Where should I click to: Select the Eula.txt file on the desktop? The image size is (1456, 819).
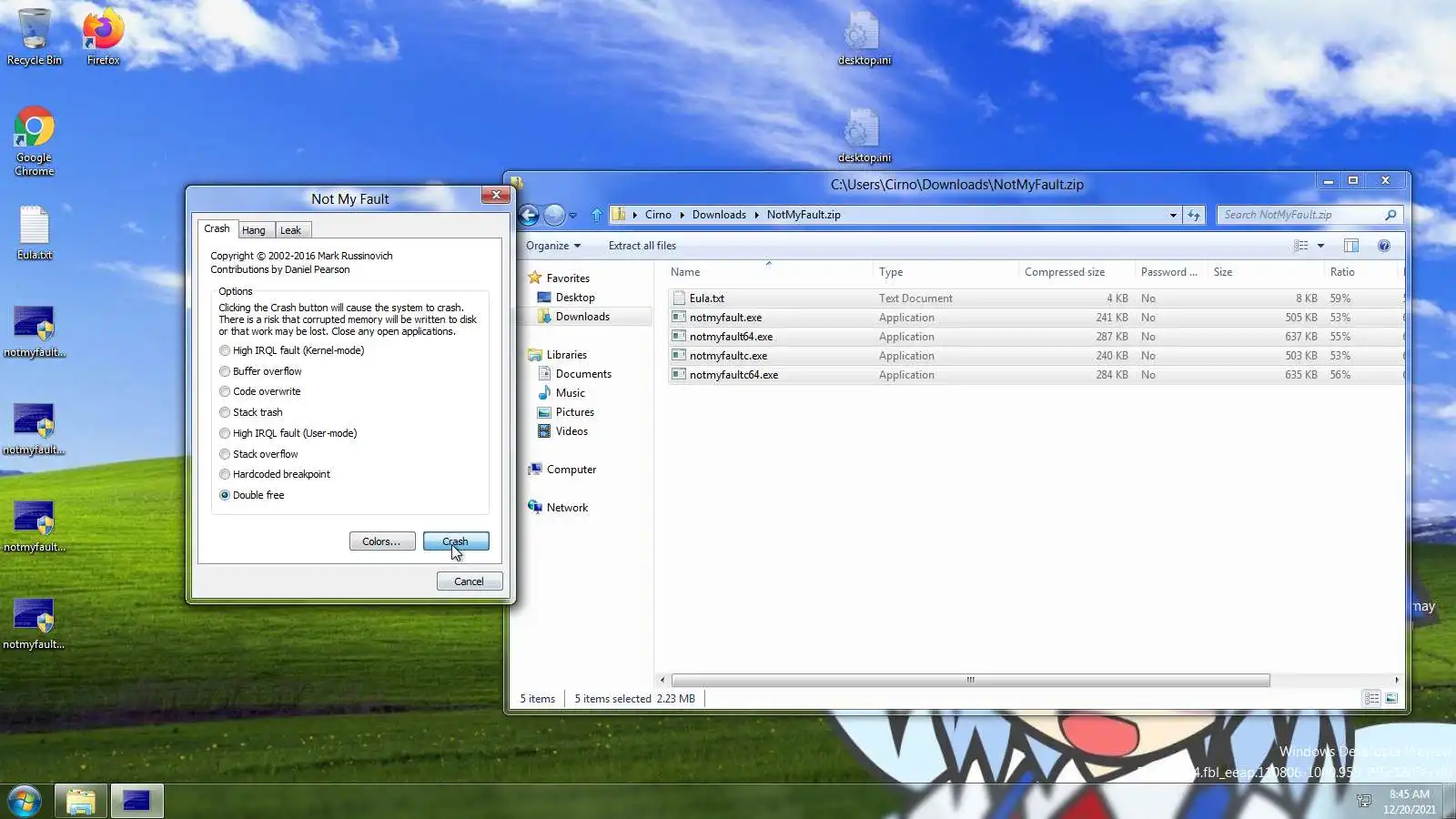pyautogui.click(x=35, y=233)
